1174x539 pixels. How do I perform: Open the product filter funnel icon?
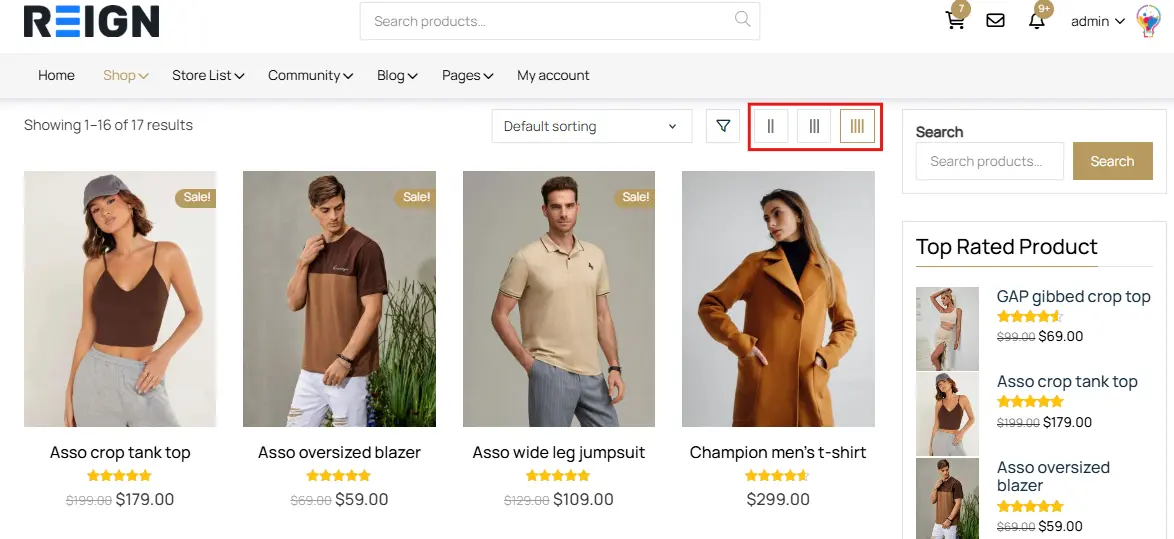(x=723, y=126)
